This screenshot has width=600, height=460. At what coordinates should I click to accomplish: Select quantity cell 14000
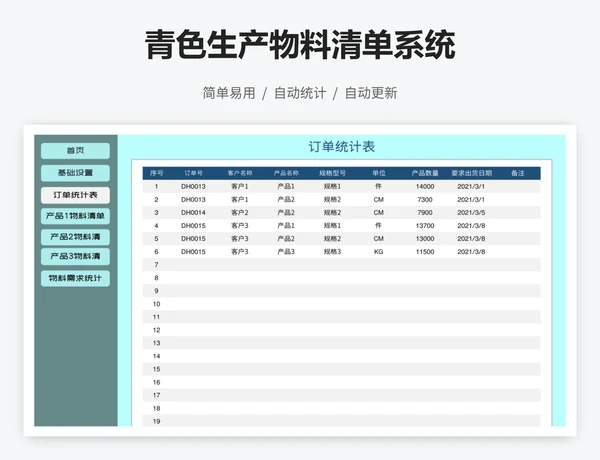(425, 187)
